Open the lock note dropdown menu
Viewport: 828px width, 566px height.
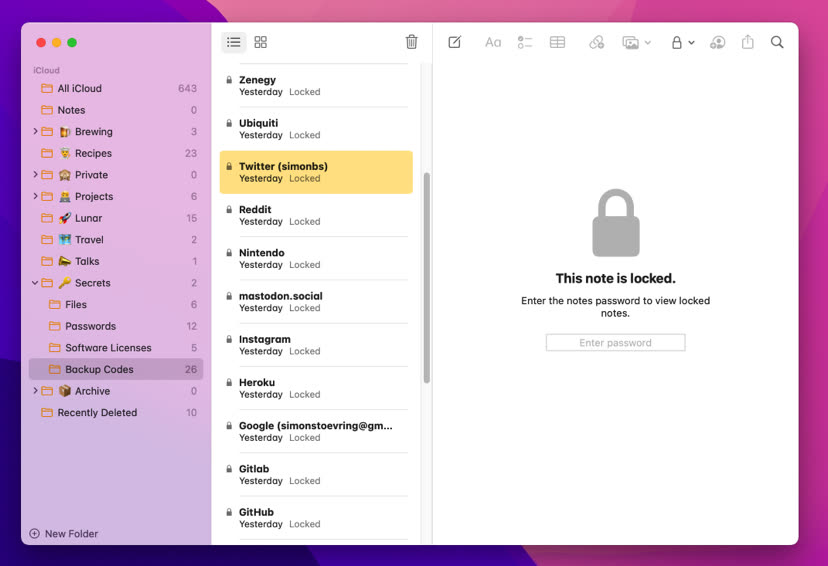(683, 42)
